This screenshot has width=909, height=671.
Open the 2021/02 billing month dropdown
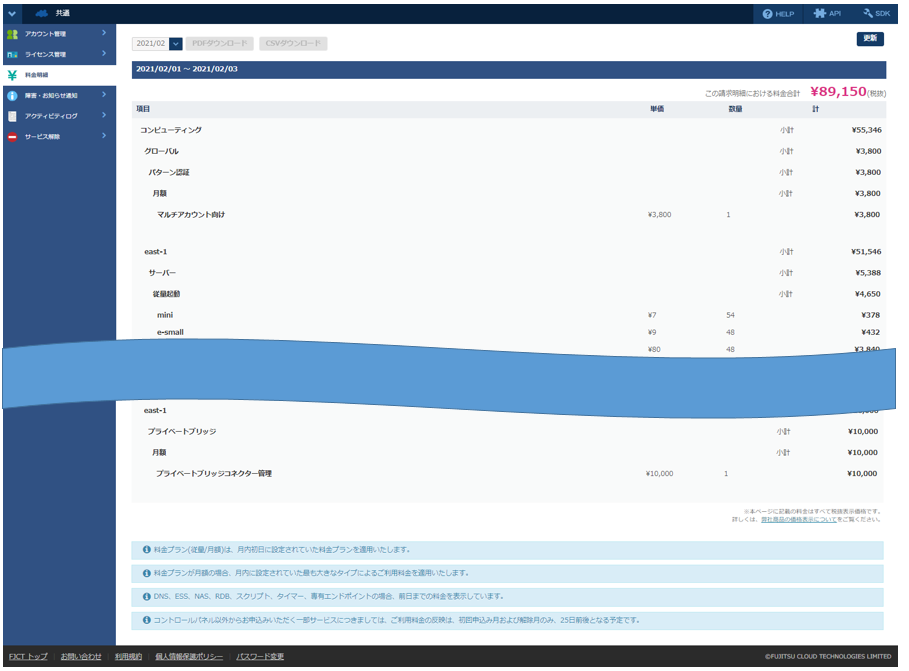(x=176, y=44)
